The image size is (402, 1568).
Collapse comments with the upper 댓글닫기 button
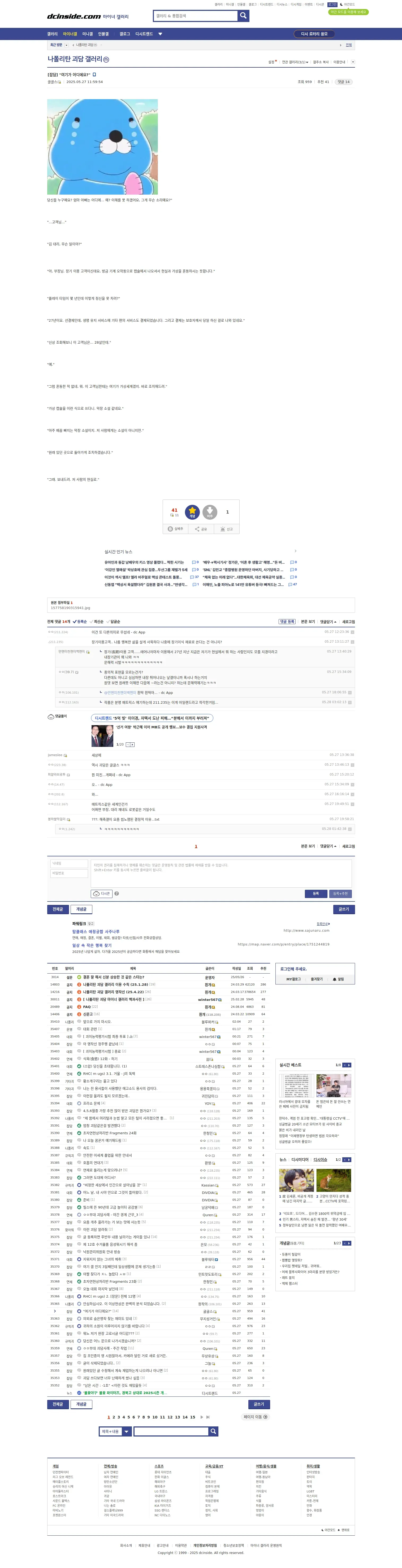point(328,621)
